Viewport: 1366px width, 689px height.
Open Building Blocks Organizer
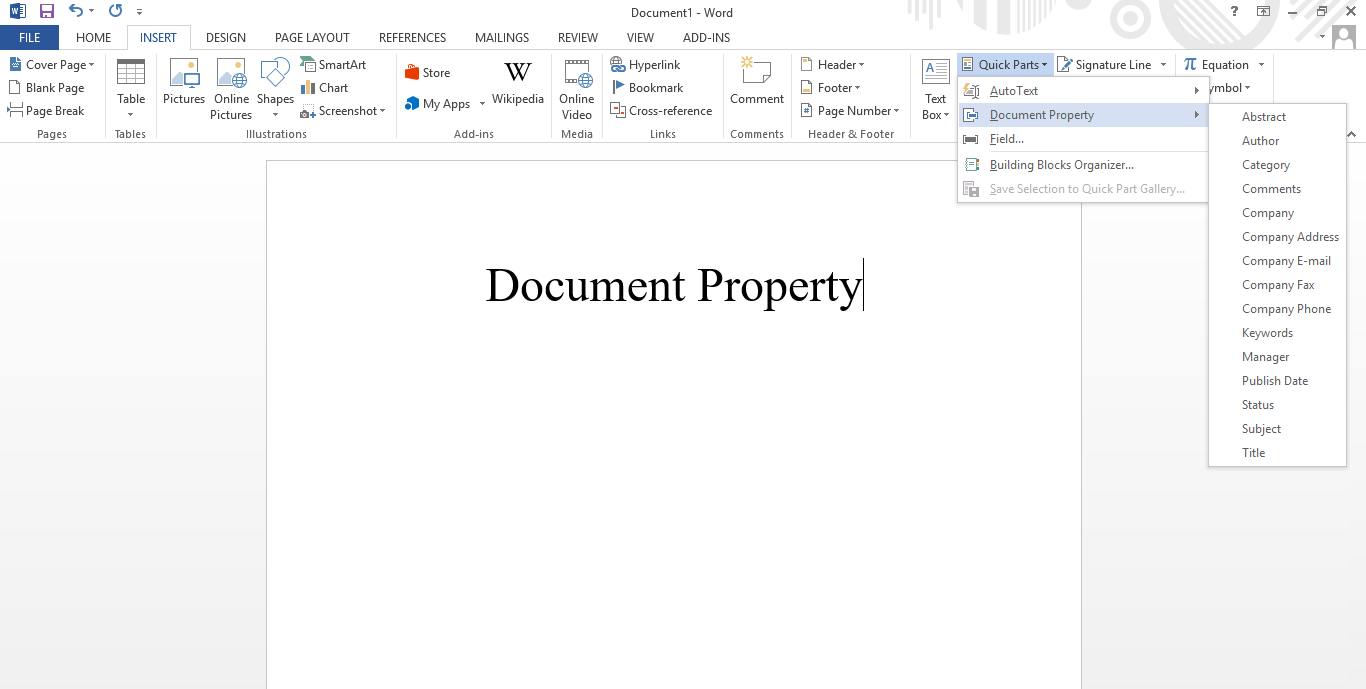coord(1061,165)
